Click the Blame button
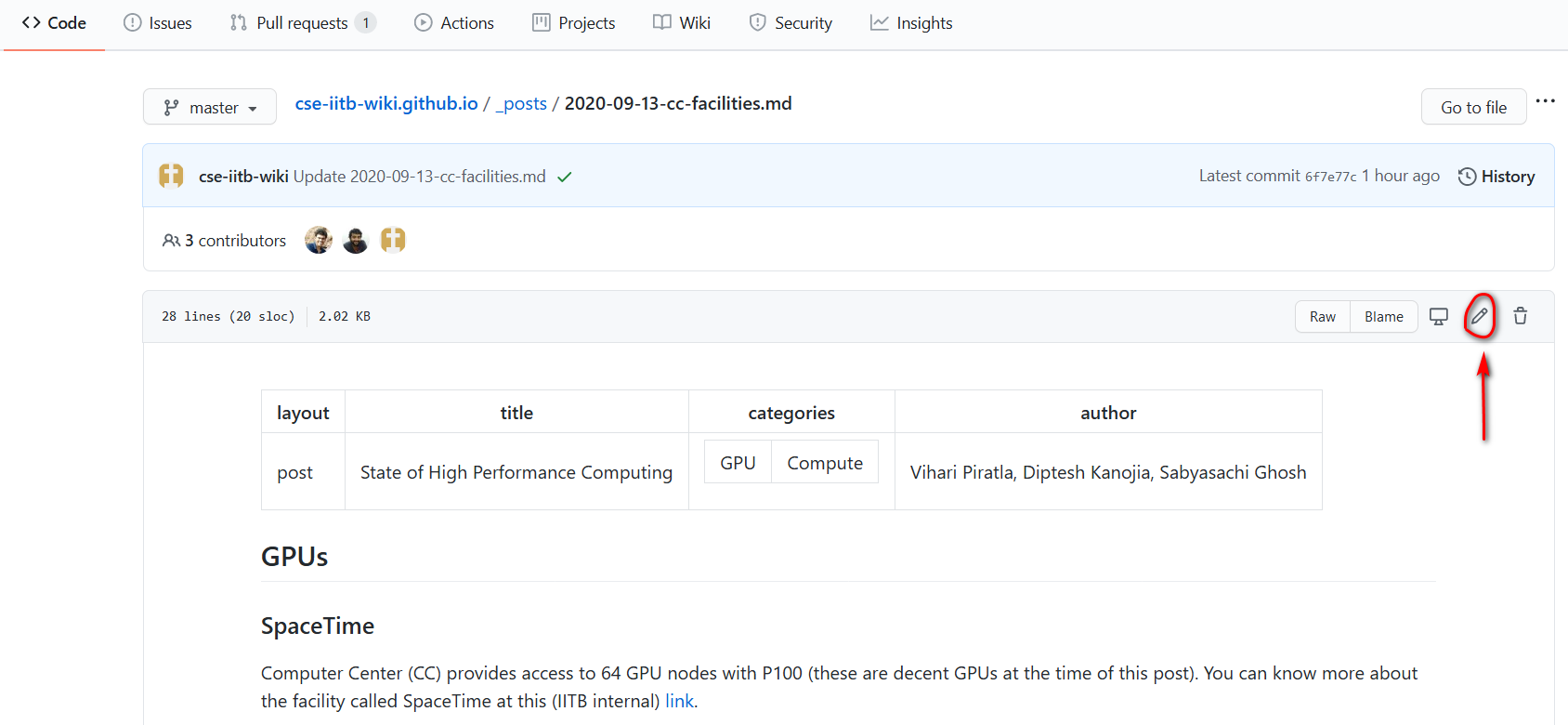The height and width of the screenshot is (725, 1568). [x=1384, y=317]
